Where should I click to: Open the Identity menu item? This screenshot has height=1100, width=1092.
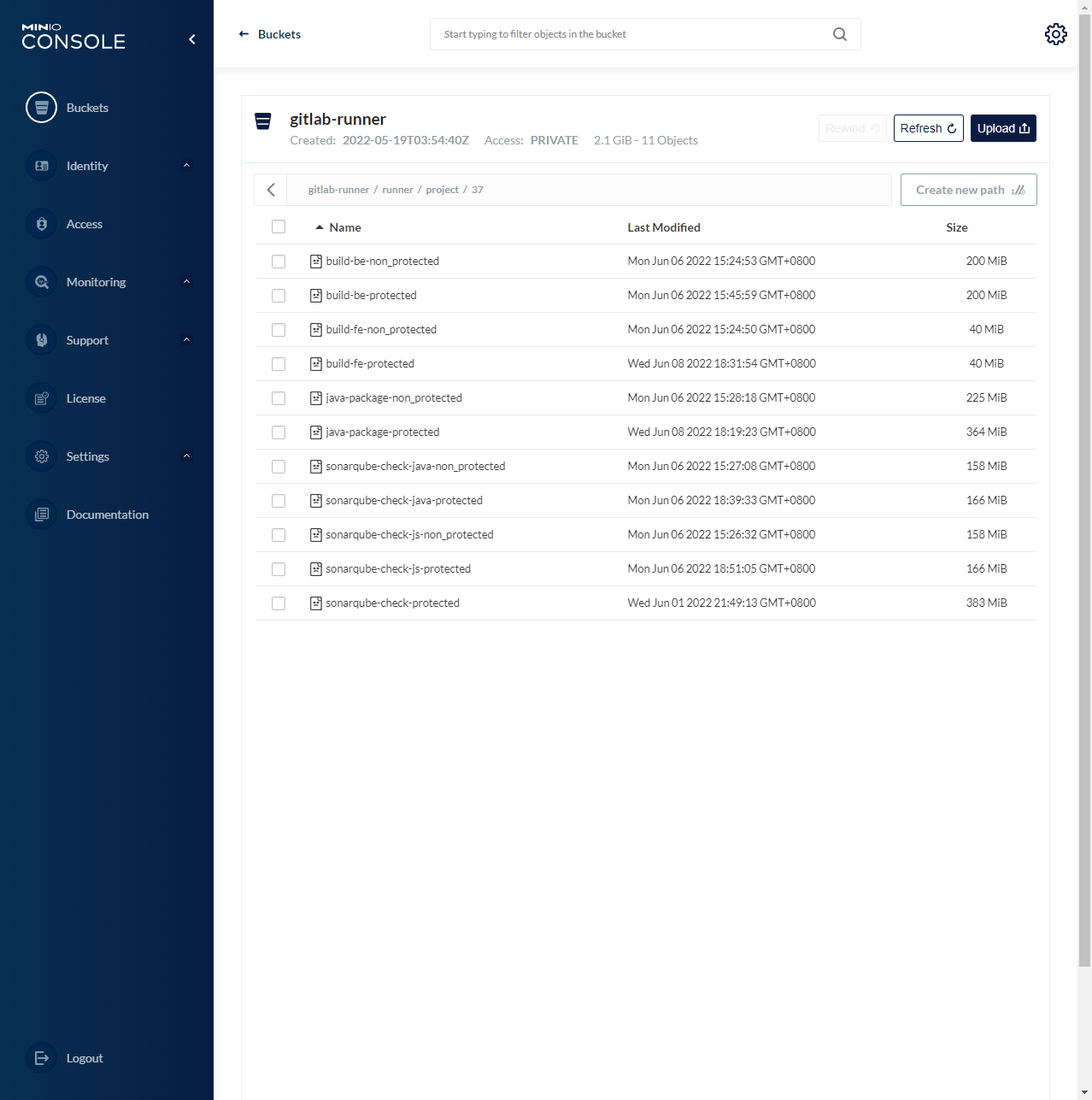[87, 166]
